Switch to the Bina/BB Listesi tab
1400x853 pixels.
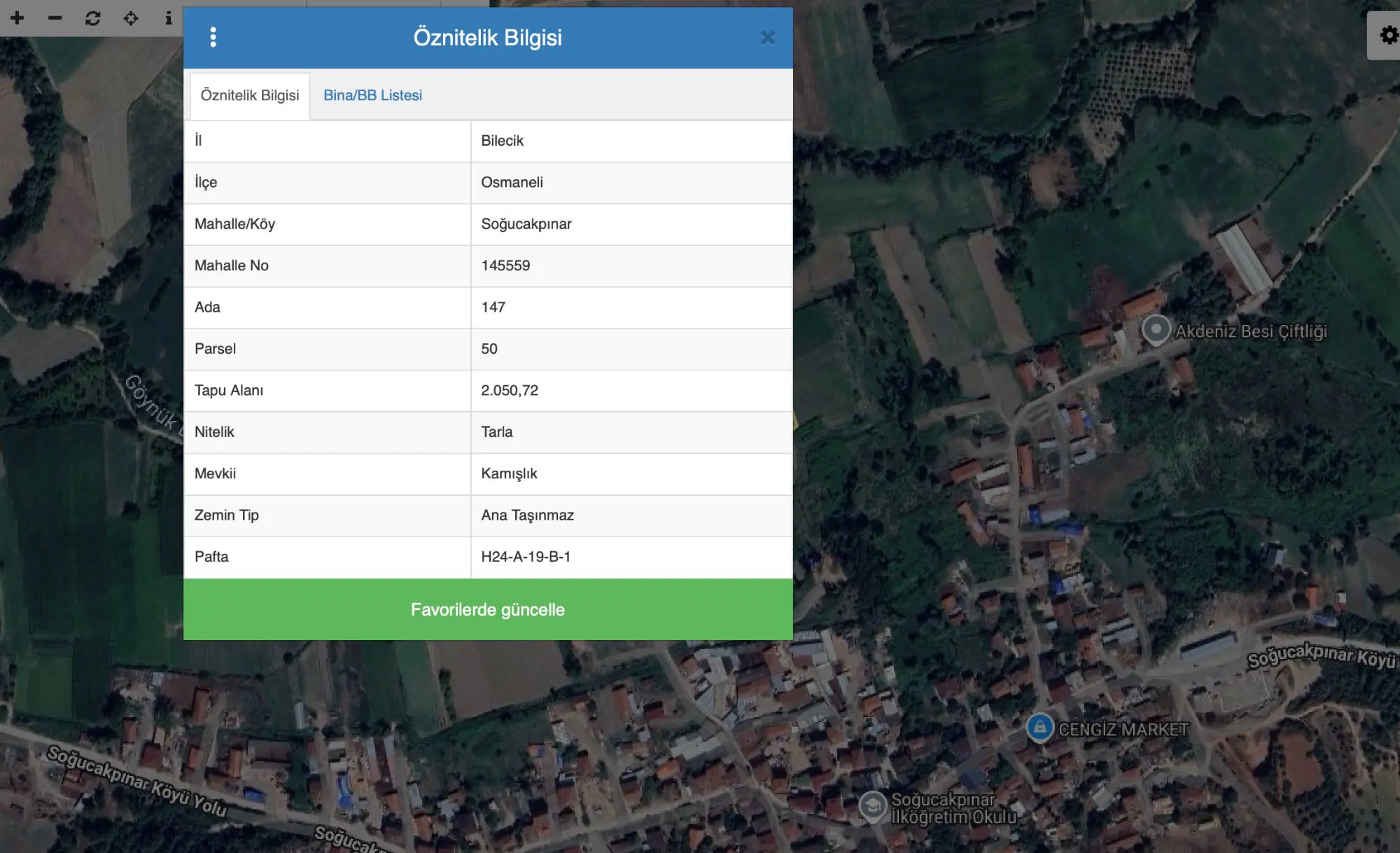tap(372, 96)
